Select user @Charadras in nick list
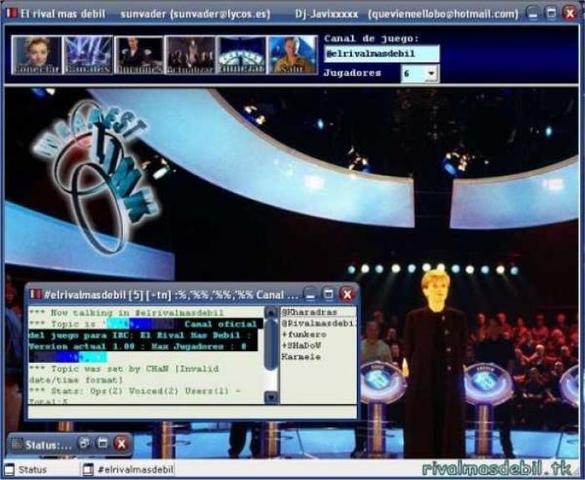This screenshot has width=585, height=480. pyautogui.click(x=309, y=312)
